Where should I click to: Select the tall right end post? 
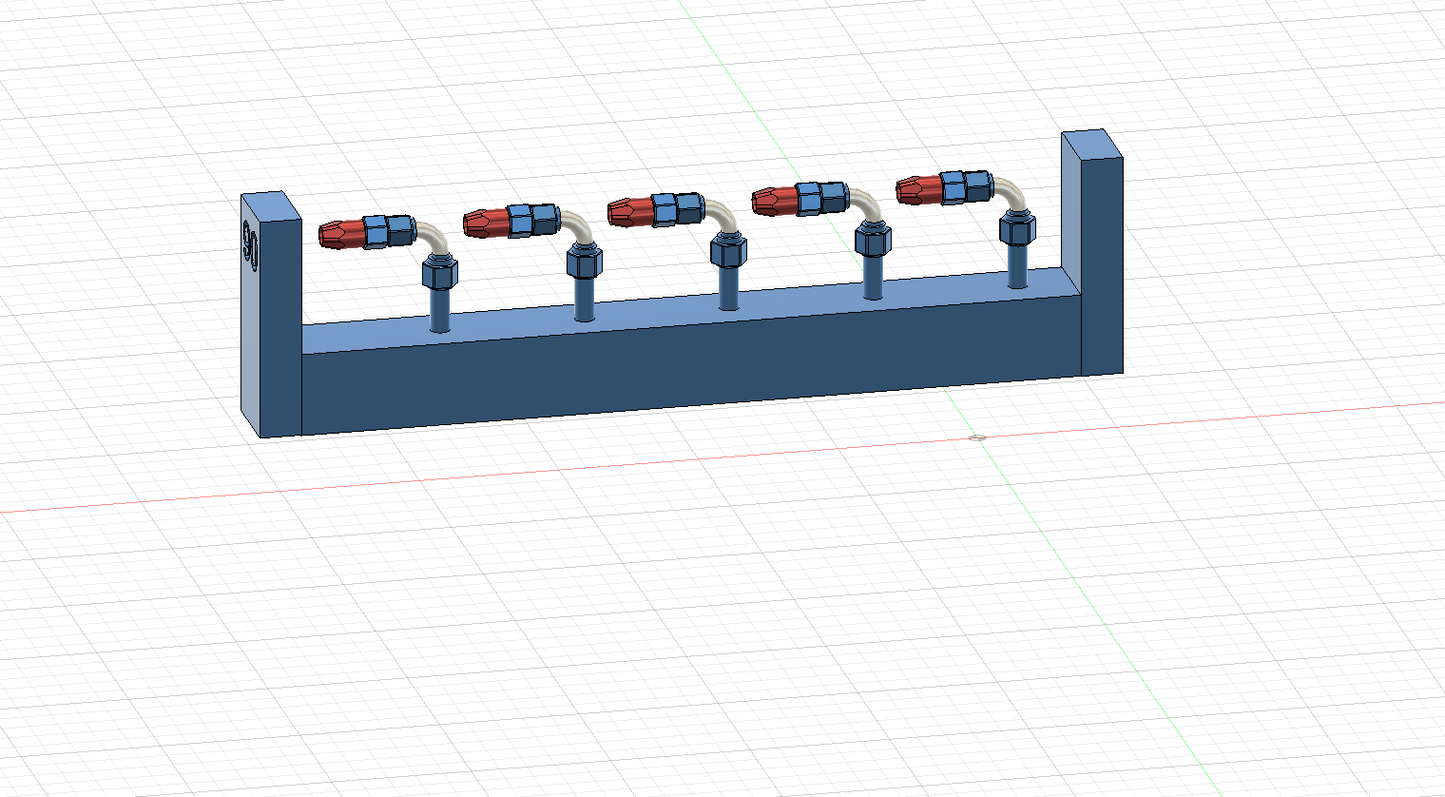click(x=1100, y=260)
